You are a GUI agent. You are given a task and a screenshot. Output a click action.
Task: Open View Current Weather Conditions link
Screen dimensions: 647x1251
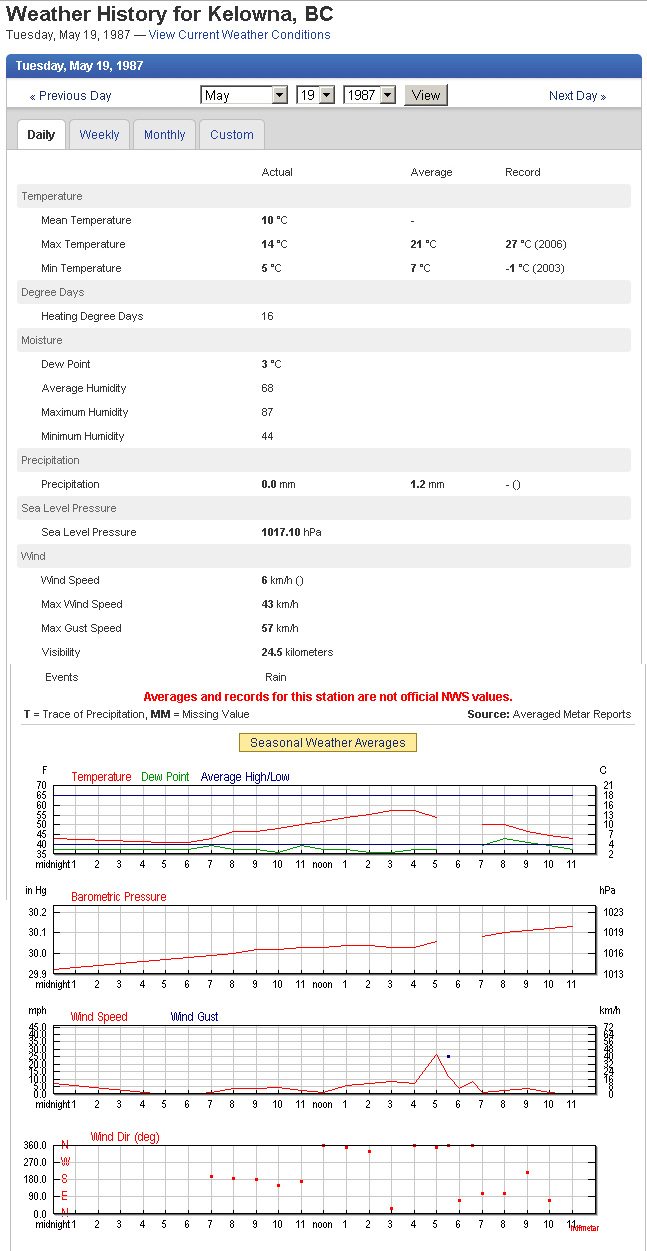[239, 35]
